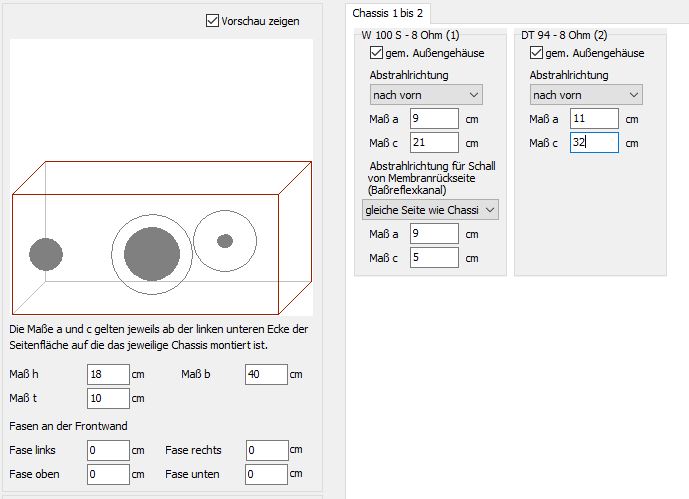
Task: Focus the Fase oben input field
Action: coord(108,474)
